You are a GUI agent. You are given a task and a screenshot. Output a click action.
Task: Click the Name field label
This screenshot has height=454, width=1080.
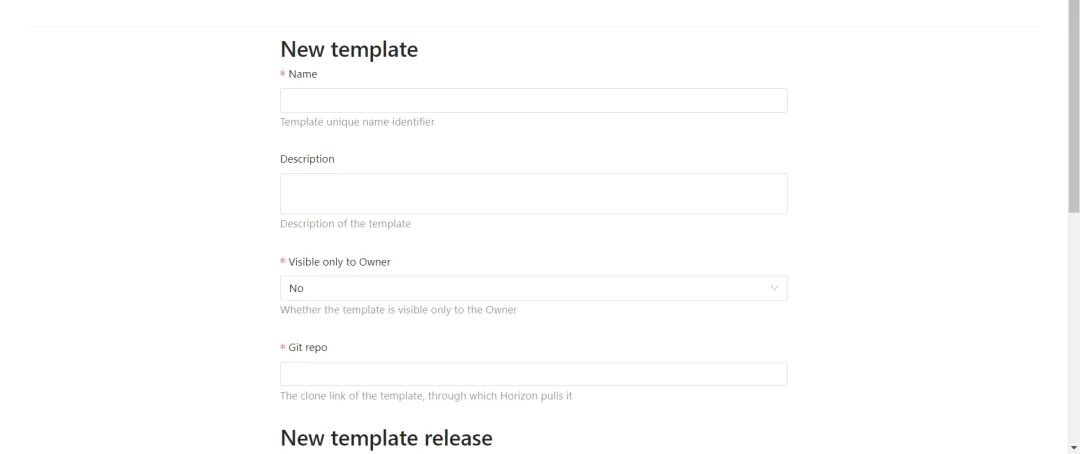click(303, 74)
